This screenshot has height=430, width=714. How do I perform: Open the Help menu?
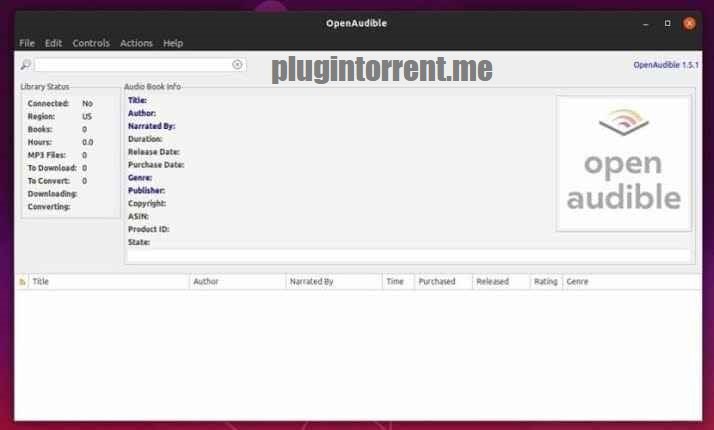pos(173,43)
